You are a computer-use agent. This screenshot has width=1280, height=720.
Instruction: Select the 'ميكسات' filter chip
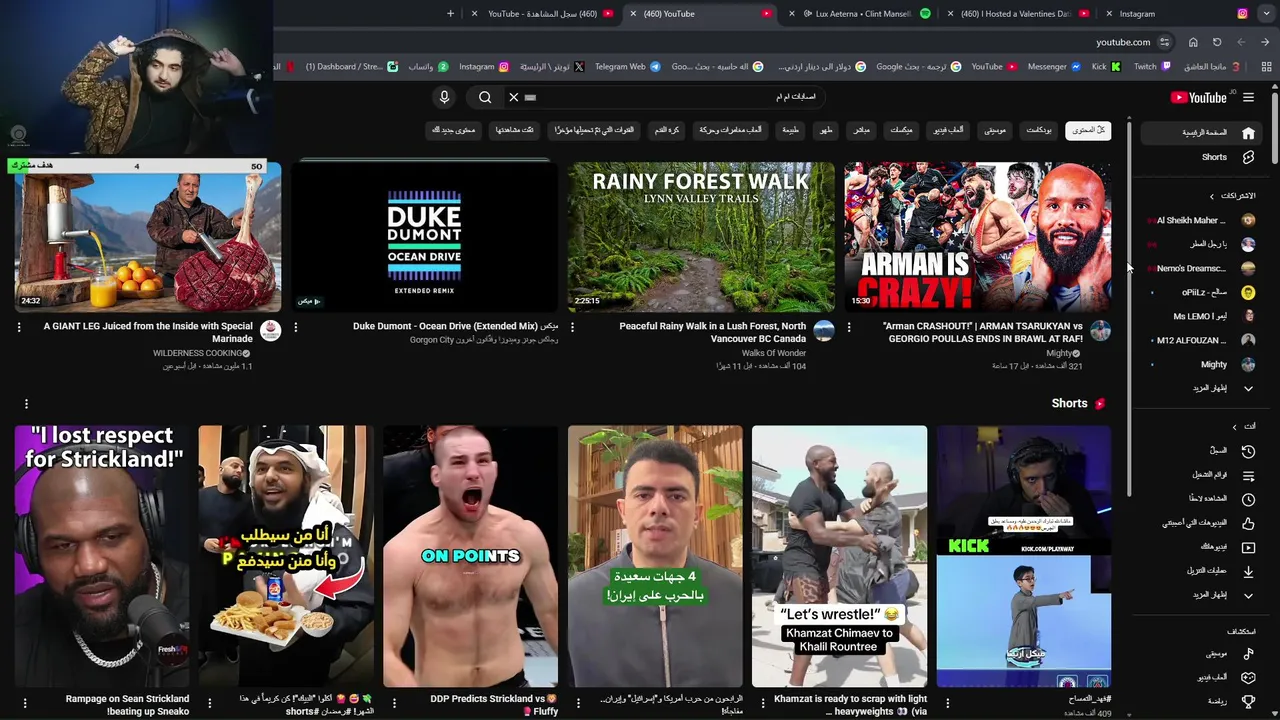pos(901,130)
